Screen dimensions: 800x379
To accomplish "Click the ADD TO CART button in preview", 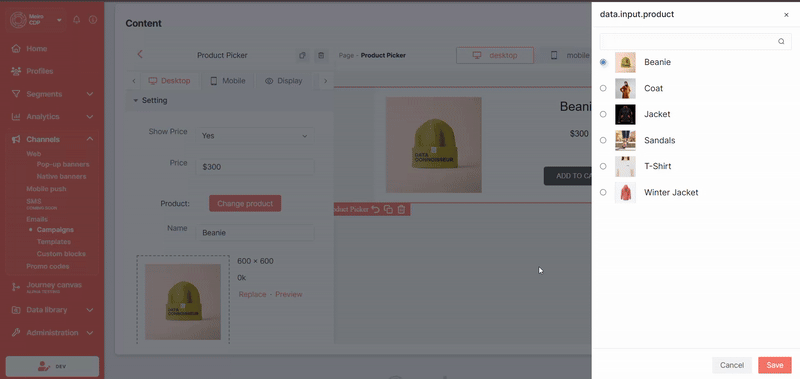I will (x=568, y=175).
